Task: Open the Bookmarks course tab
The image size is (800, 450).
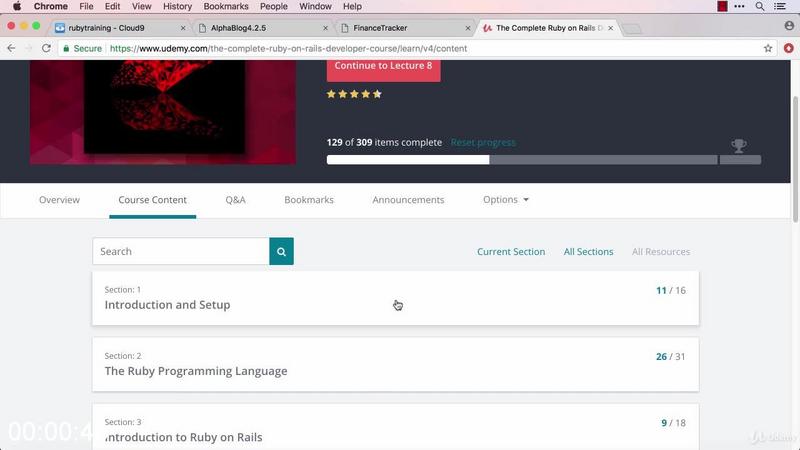Action: coord(309,199)
